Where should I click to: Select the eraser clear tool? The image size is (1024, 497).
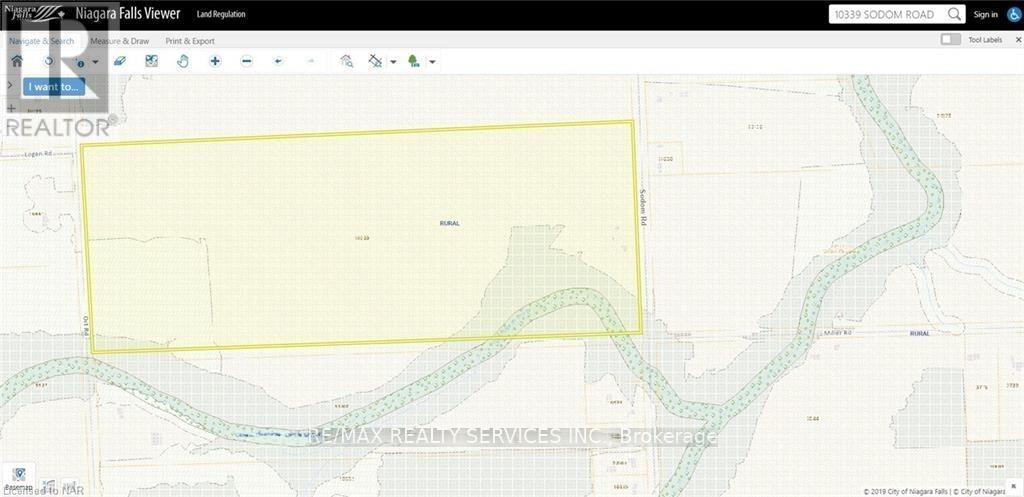[119, 61]
